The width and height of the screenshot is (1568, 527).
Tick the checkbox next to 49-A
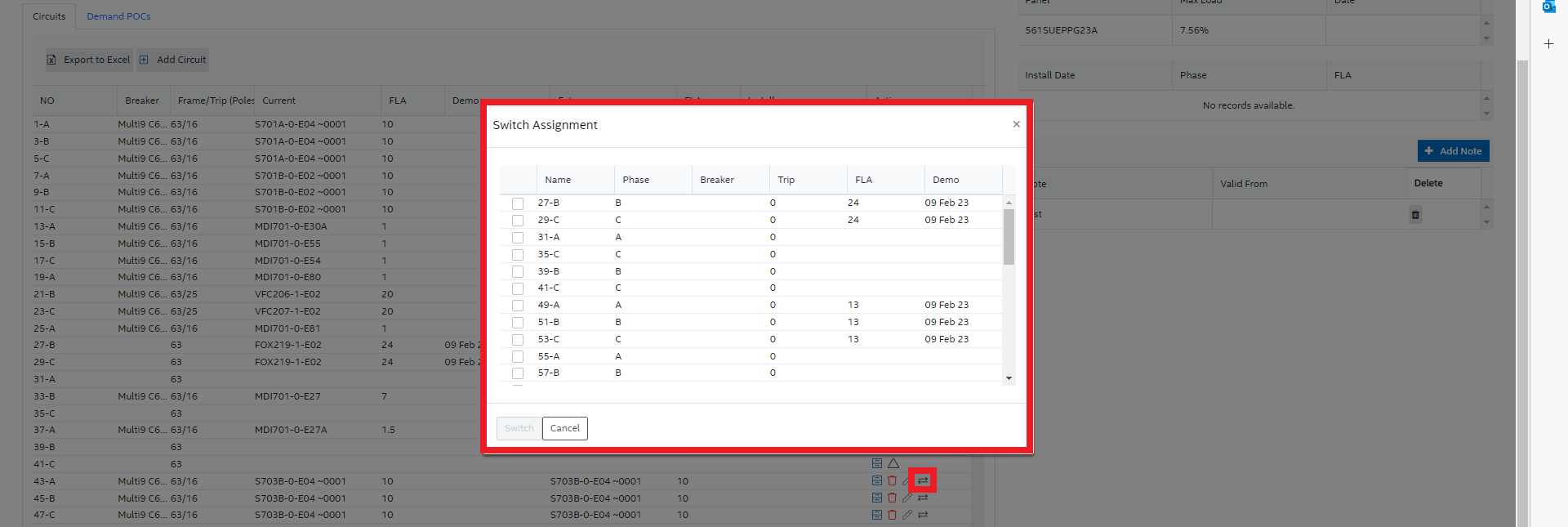pos(518,306)
